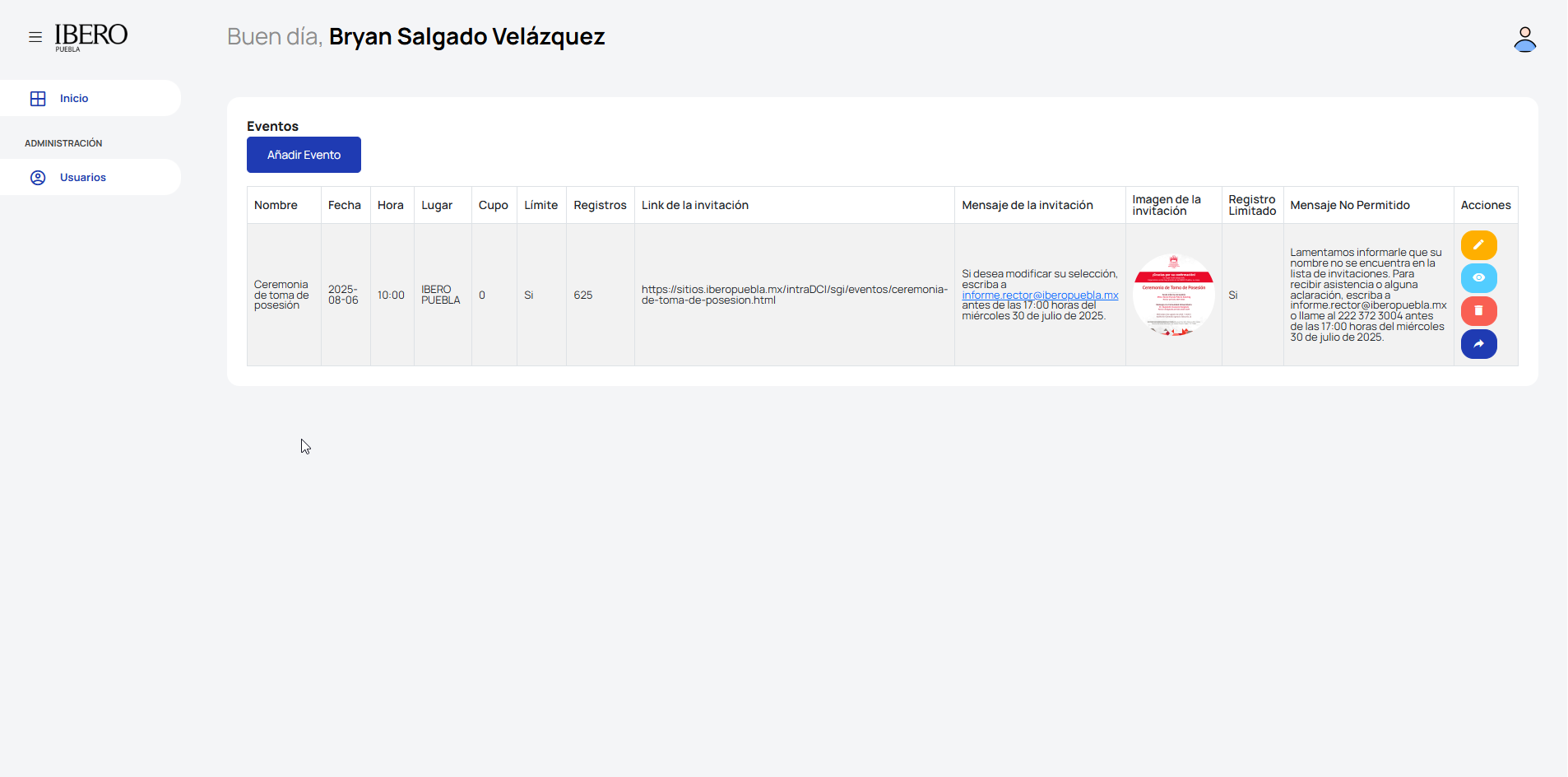1568x777 pixels.
Task: Share event with blue arrow icon
Action: 1478,344
